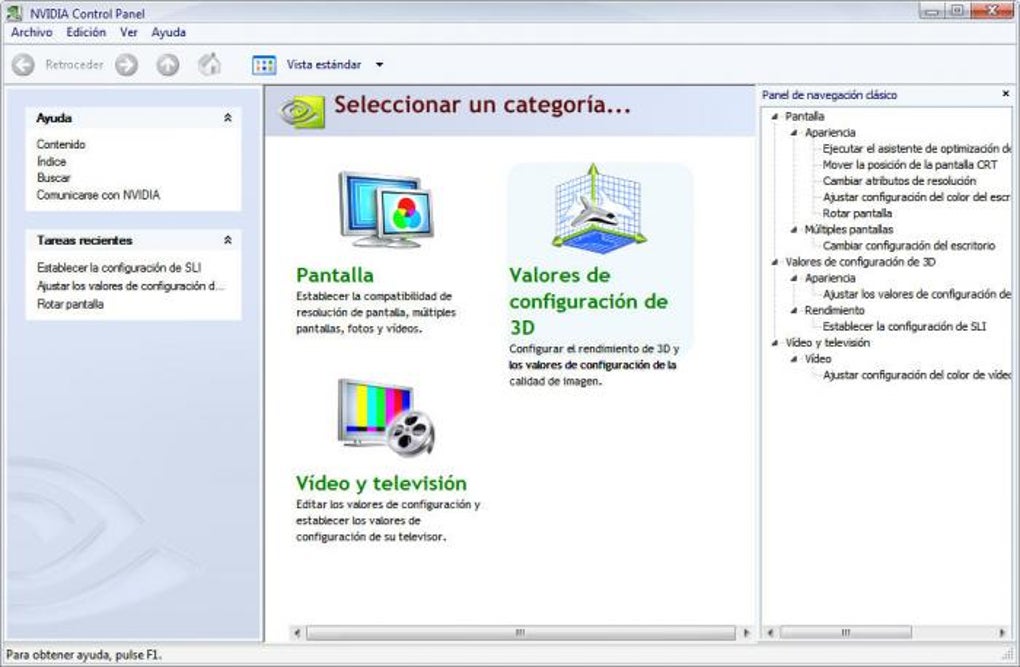The height and width of the screenshot is (667, 1020).
Task: Click the Comunicarse con NVIDIA link
Action: [98, 195]
